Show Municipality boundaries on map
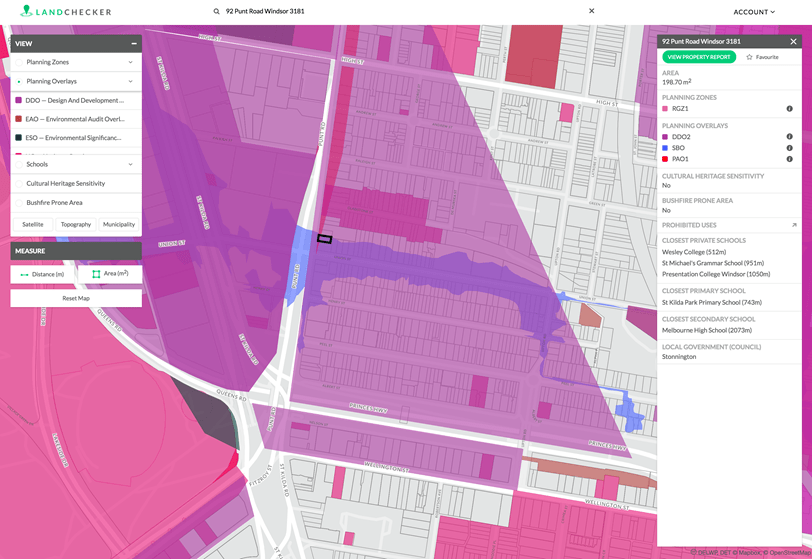 click(119, 224)
